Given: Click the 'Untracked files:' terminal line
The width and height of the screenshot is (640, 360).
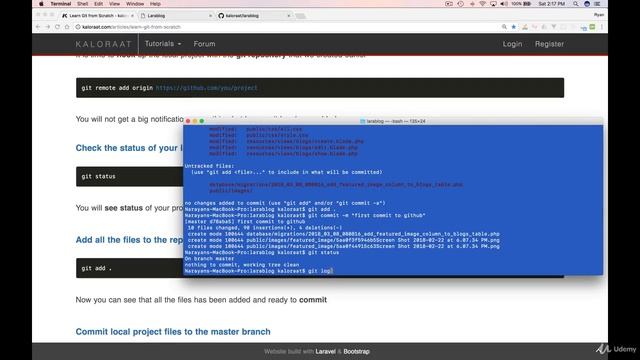Looking at the screenshot, I should [x=209, y=166].
